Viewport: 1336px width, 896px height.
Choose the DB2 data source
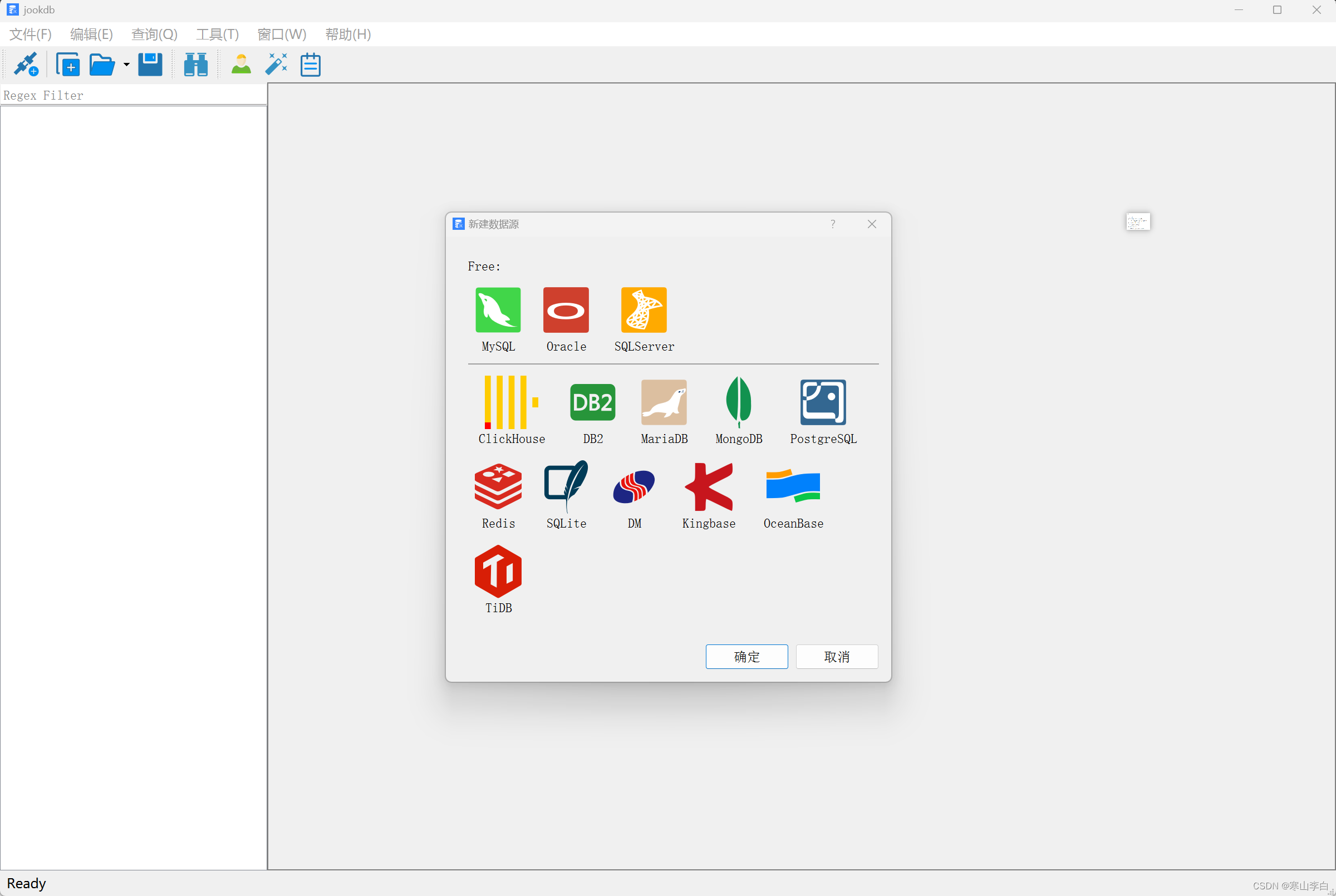click(592, 402)
